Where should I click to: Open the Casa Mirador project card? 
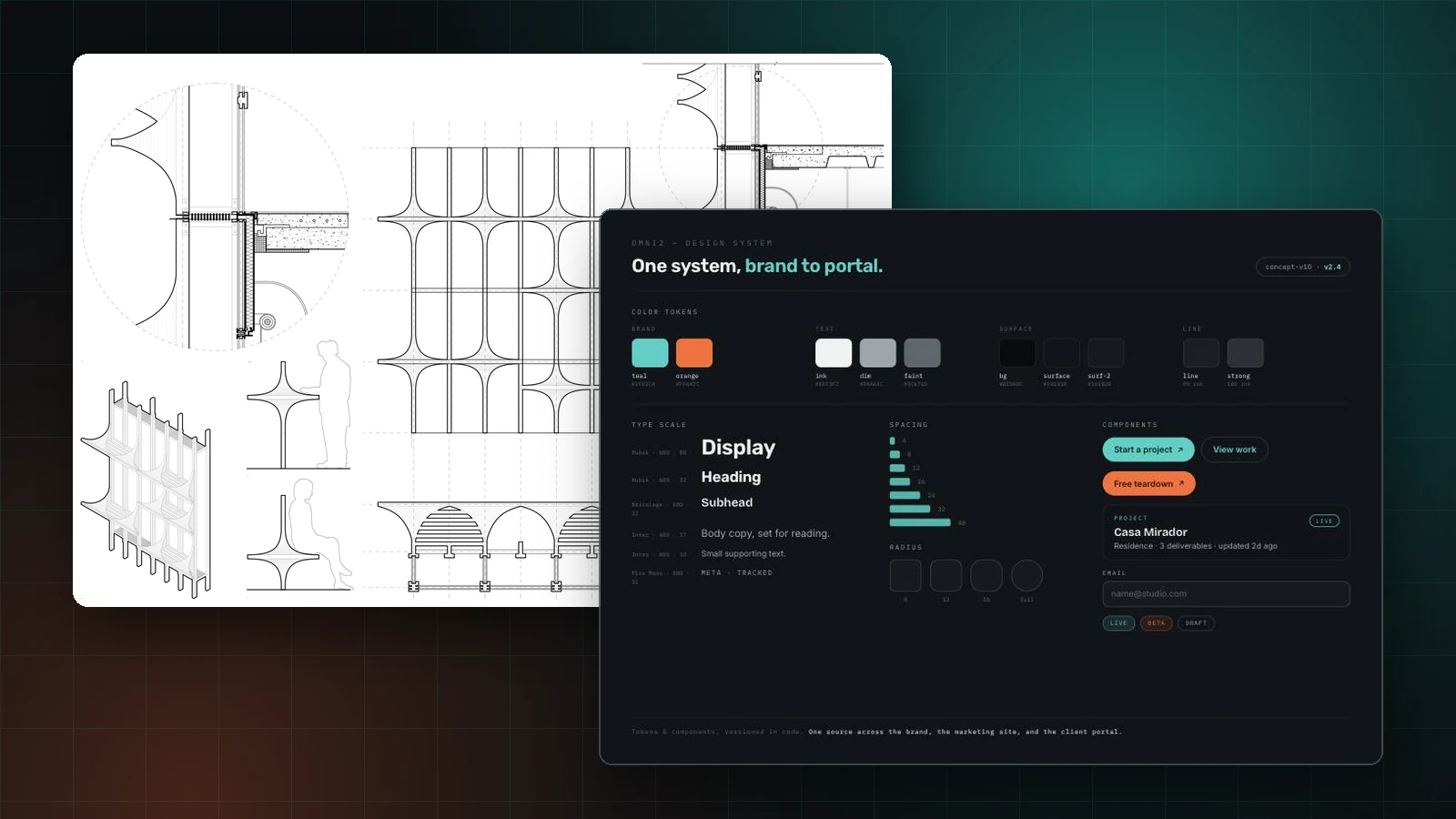[x=1226, y=532]
